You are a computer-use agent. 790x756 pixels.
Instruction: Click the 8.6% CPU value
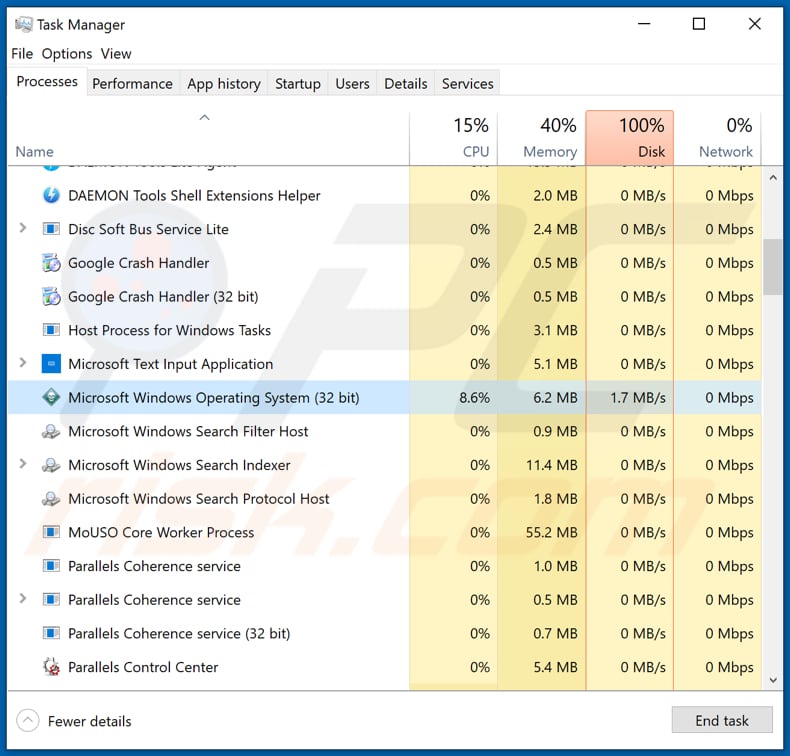tap(474, 397)
